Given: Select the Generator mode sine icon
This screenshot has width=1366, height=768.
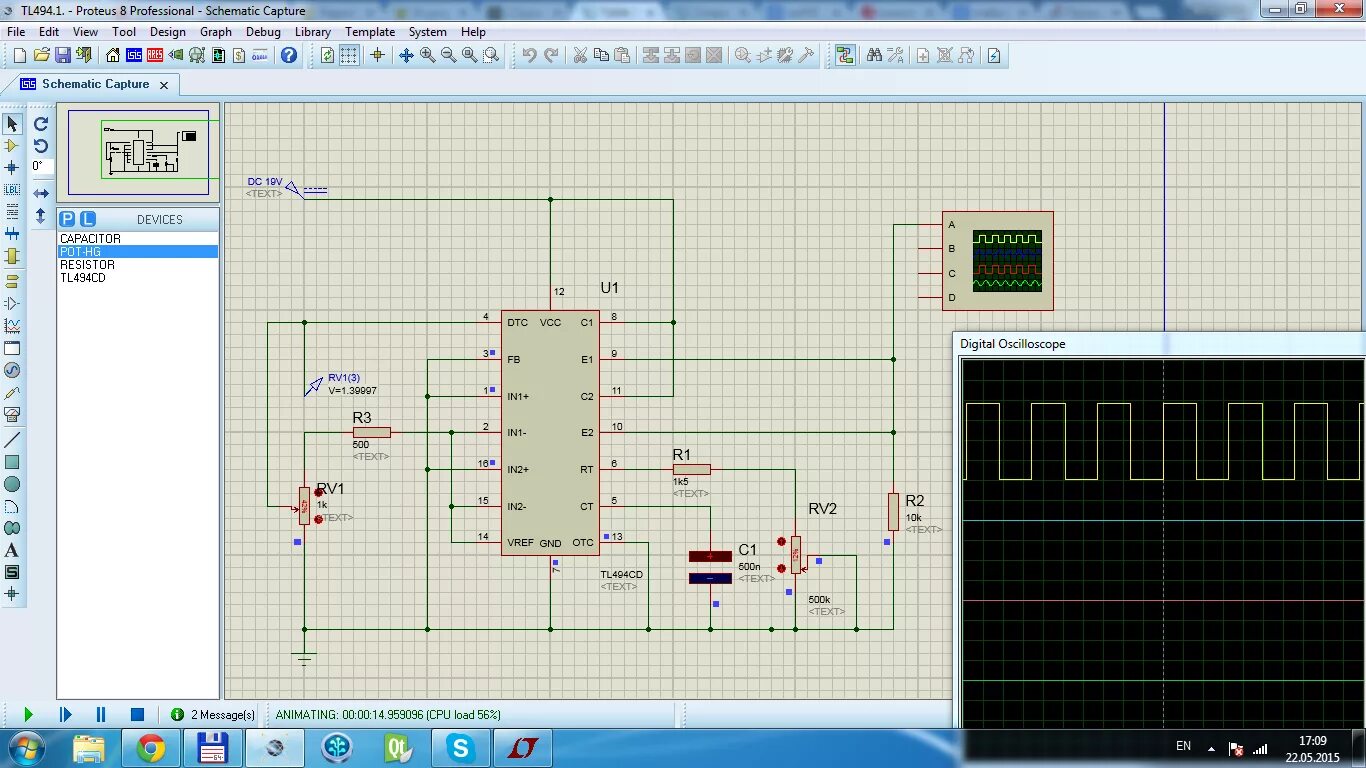Looking at the screenshot, I should [x=12, y=370].
